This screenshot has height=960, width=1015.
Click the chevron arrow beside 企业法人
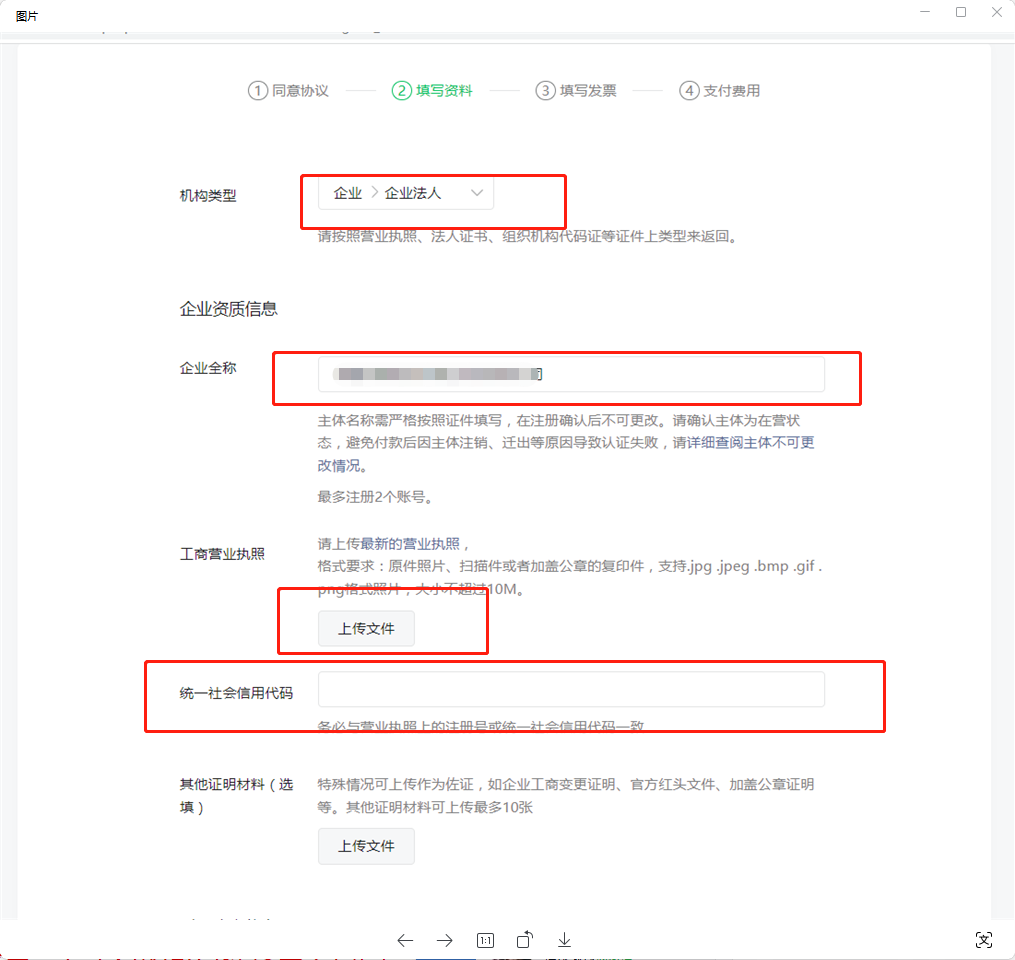477,193
